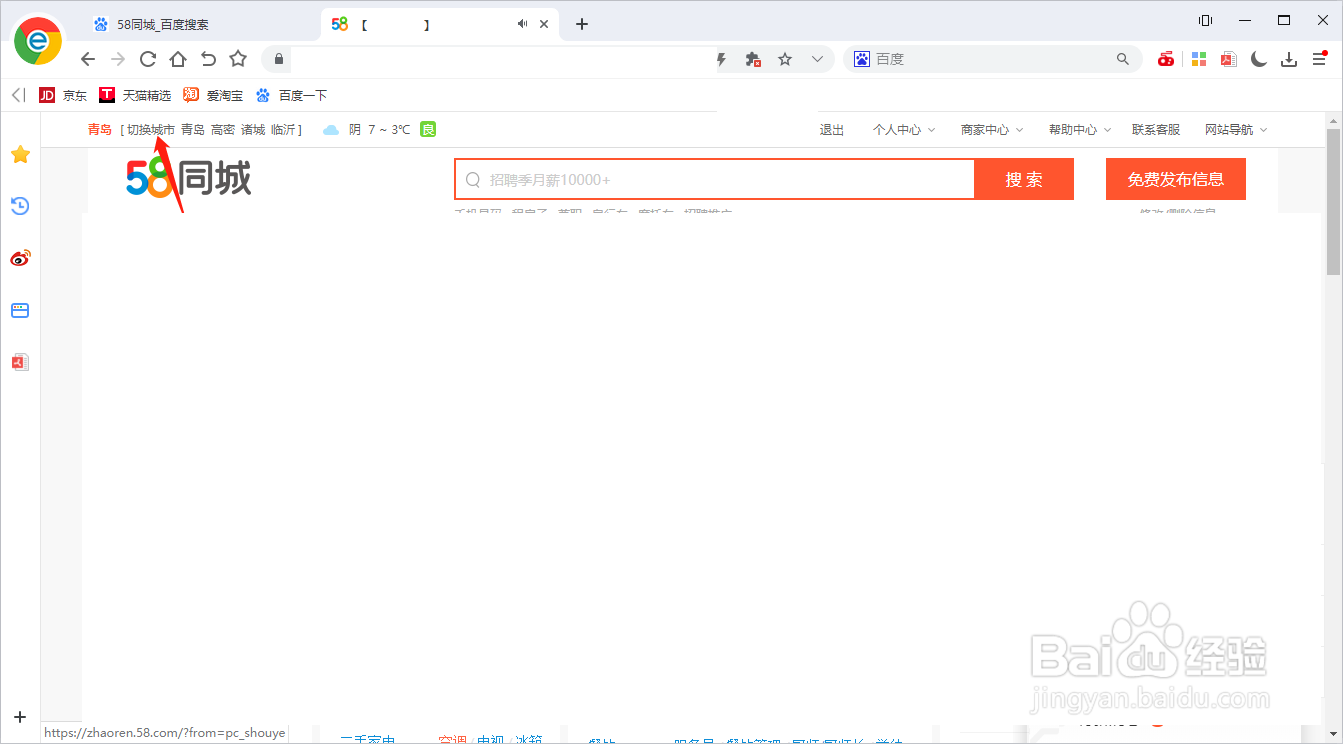This screenshot has height=744, width=1343.
Task: Open the 爱淘宝 bookmark
Action: tap(213, 96)
